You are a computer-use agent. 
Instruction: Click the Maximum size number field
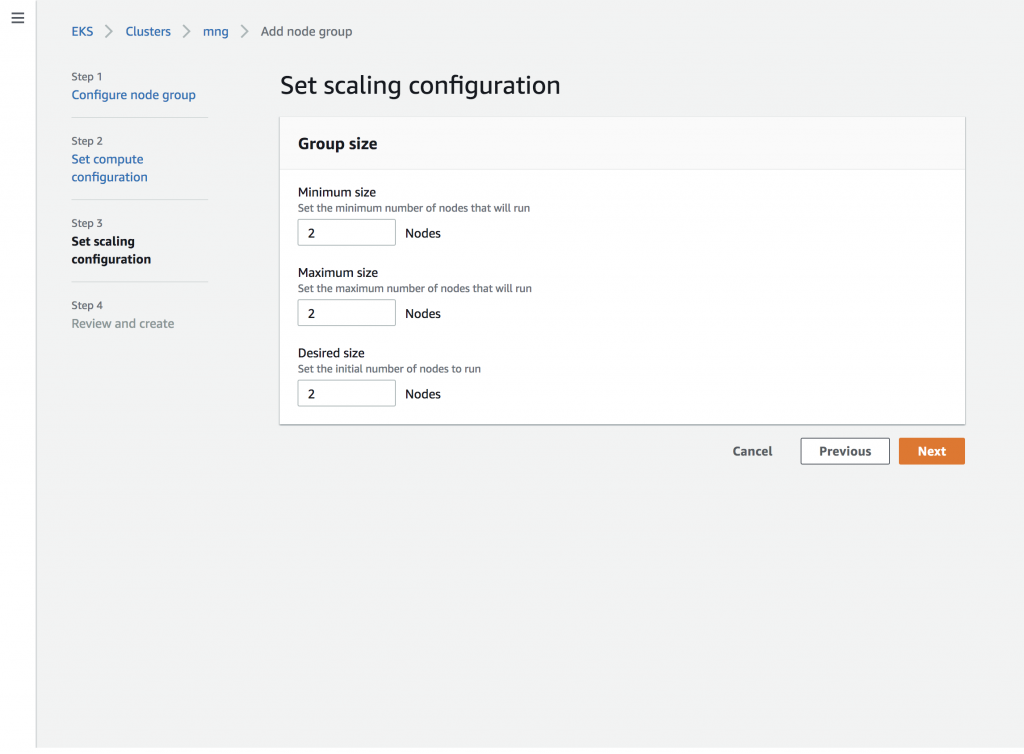[346, 313]
